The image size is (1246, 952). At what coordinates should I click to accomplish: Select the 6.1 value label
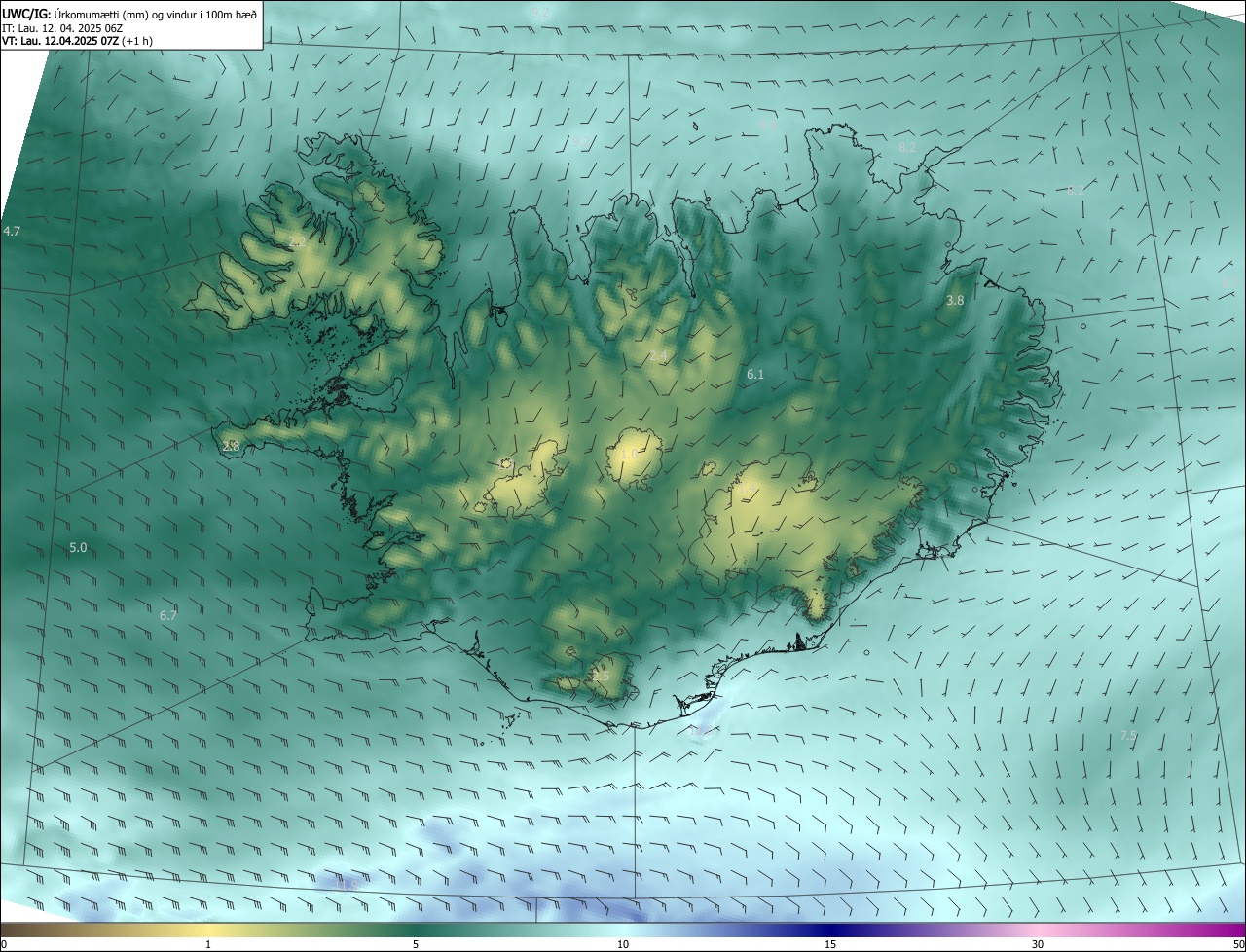[x=755, y=374]
